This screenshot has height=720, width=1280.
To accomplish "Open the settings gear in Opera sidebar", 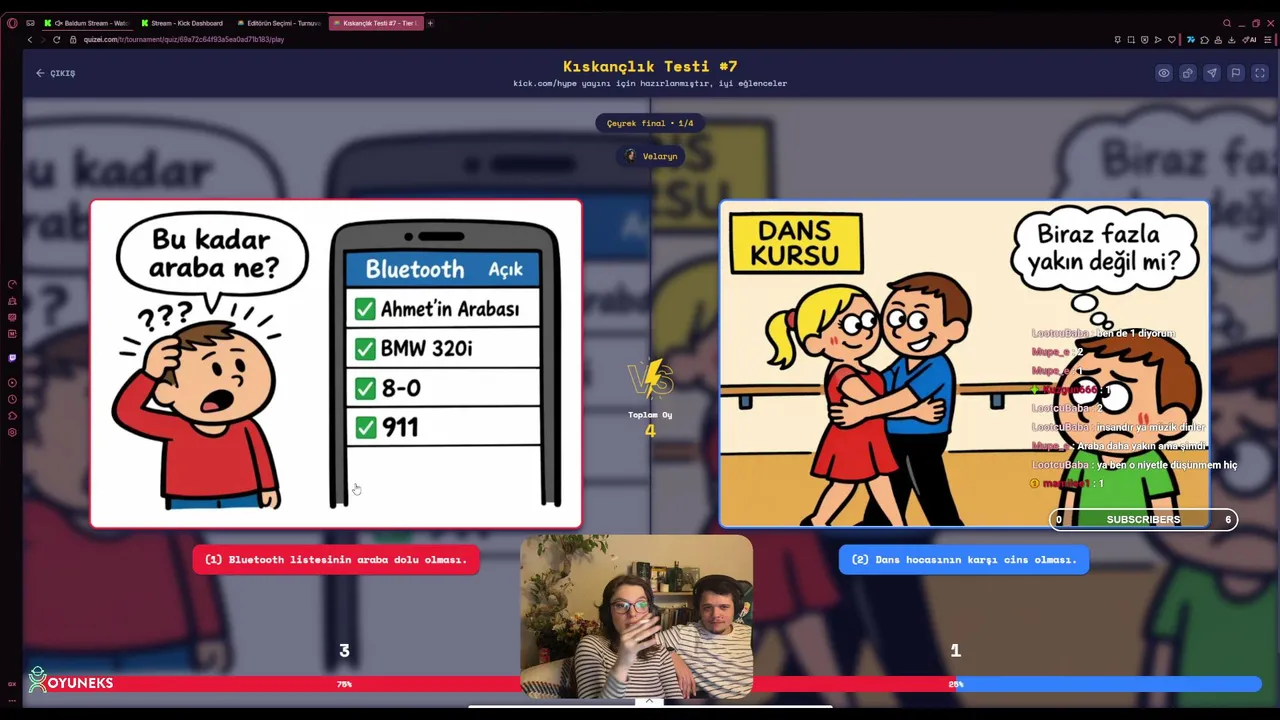I will coord(12,432).
